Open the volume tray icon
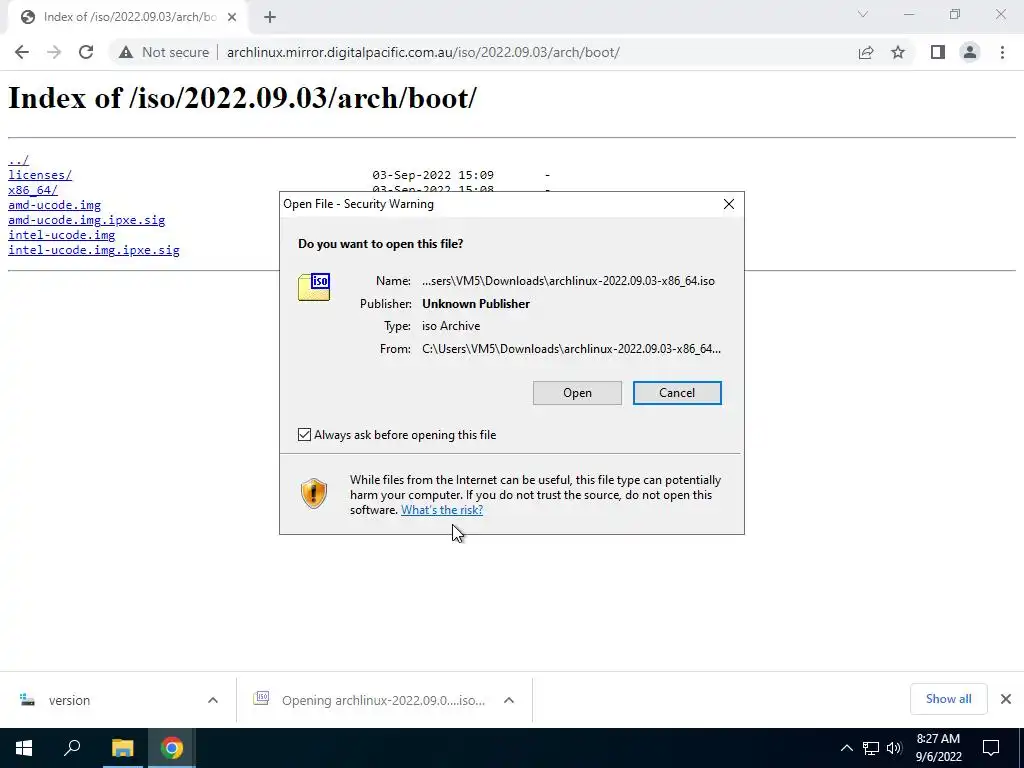The height and width of the screenshot is (768, 1024). coord(893,748)
